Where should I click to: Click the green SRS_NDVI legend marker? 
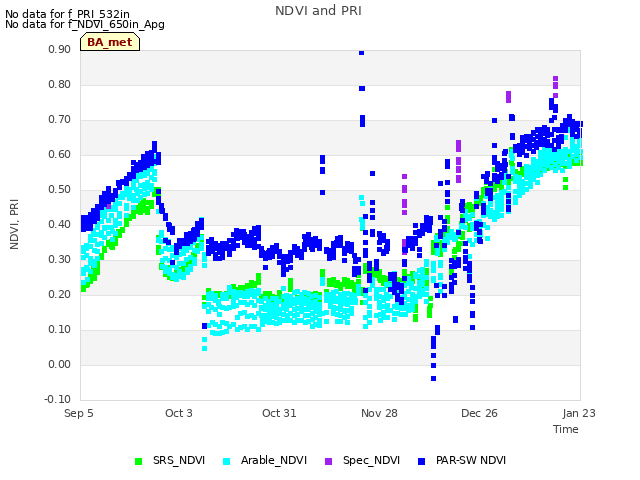[x=139, y=462]
